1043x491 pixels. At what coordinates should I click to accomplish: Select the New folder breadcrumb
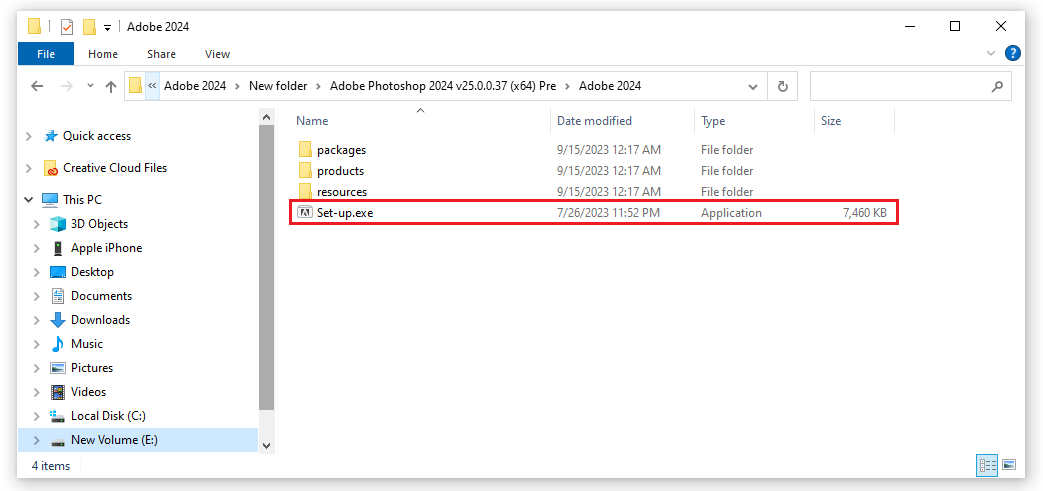point(278,86)
